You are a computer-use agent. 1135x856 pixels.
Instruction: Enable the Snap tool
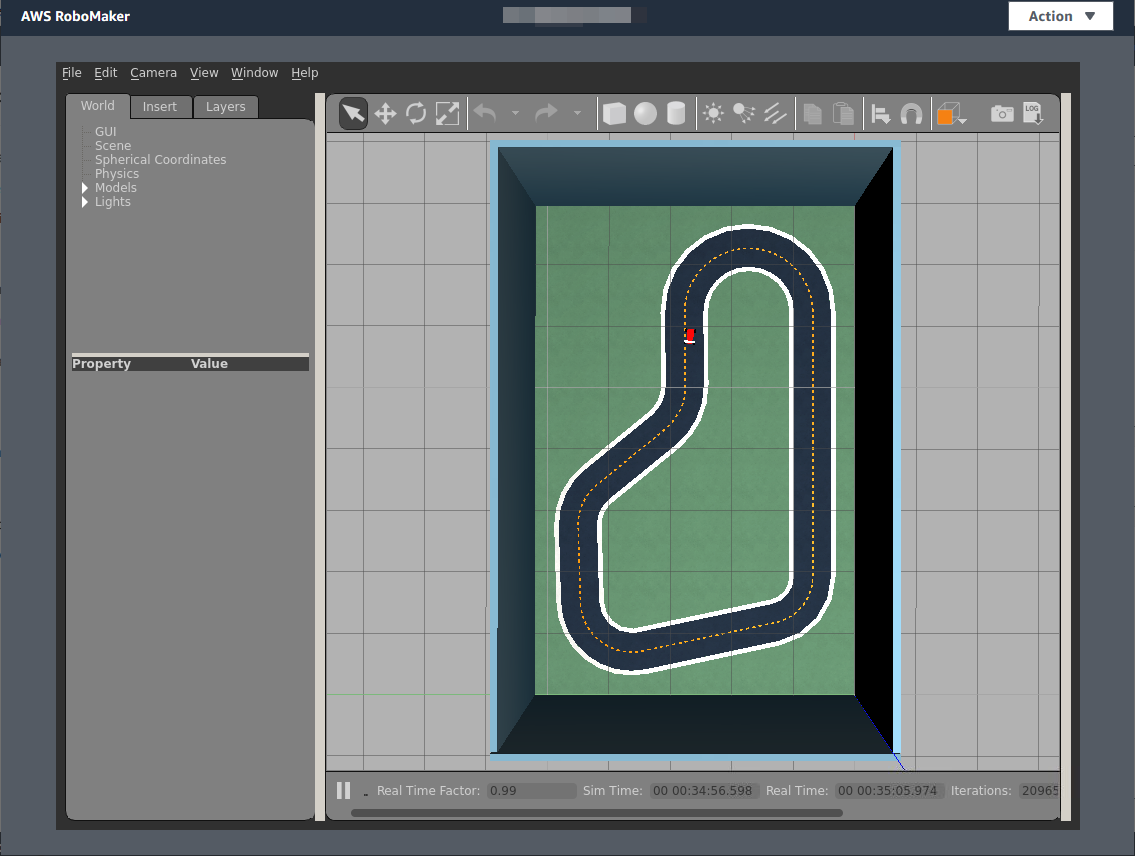pyautogui.click(x=911, y=113)
